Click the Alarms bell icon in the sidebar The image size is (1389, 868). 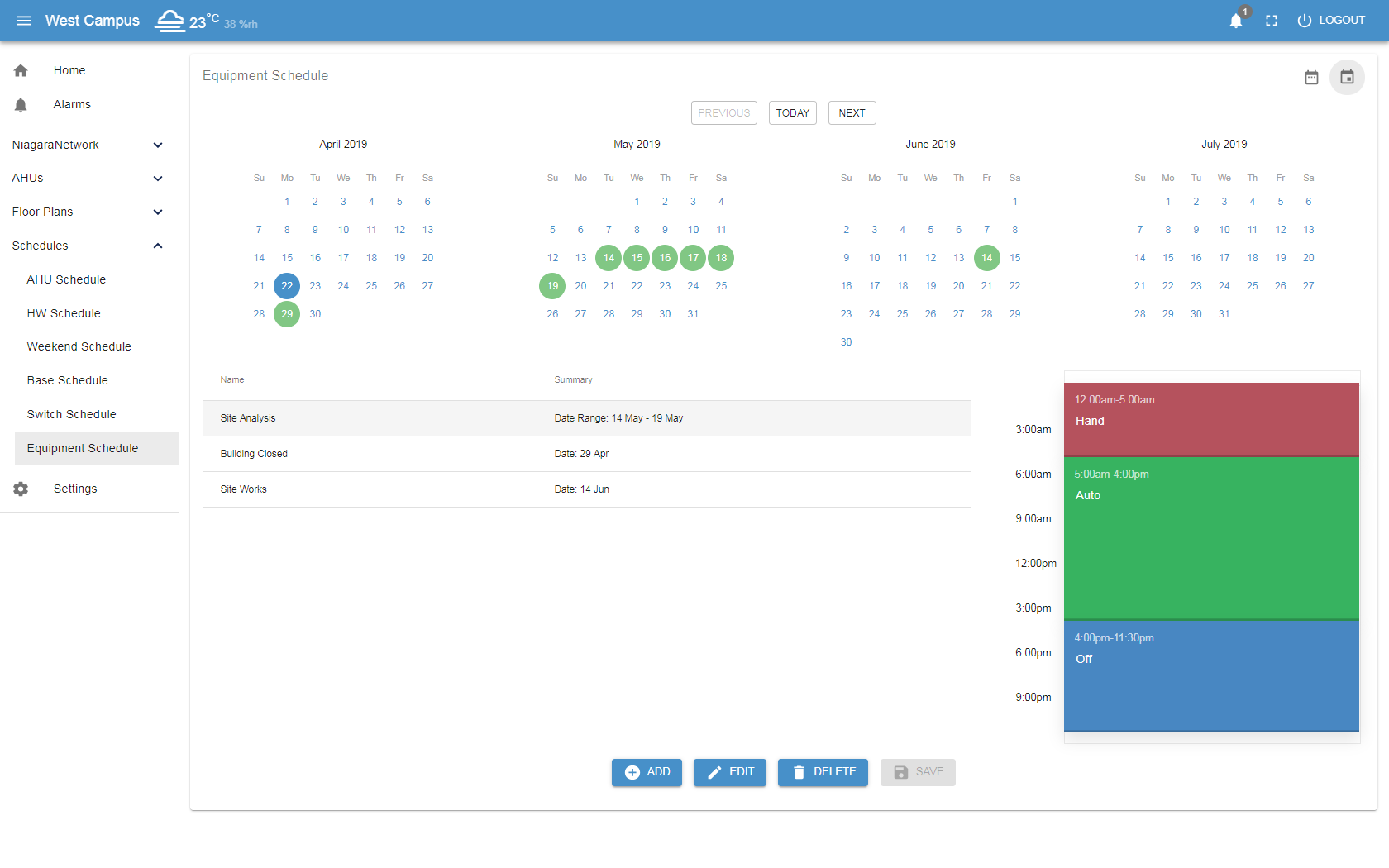(x=21, y=104)
